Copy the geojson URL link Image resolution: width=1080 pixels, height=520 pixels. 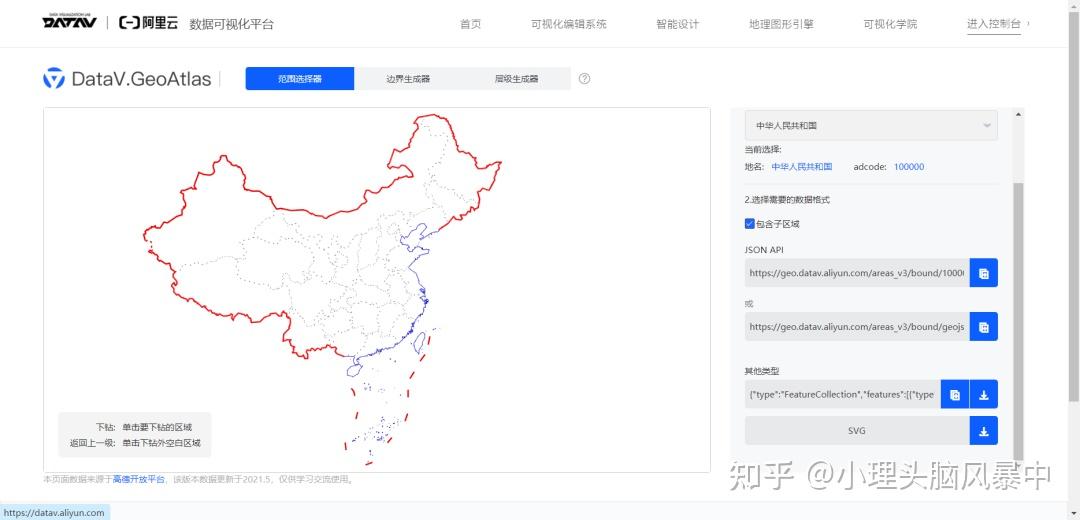(x=984, y=326)
